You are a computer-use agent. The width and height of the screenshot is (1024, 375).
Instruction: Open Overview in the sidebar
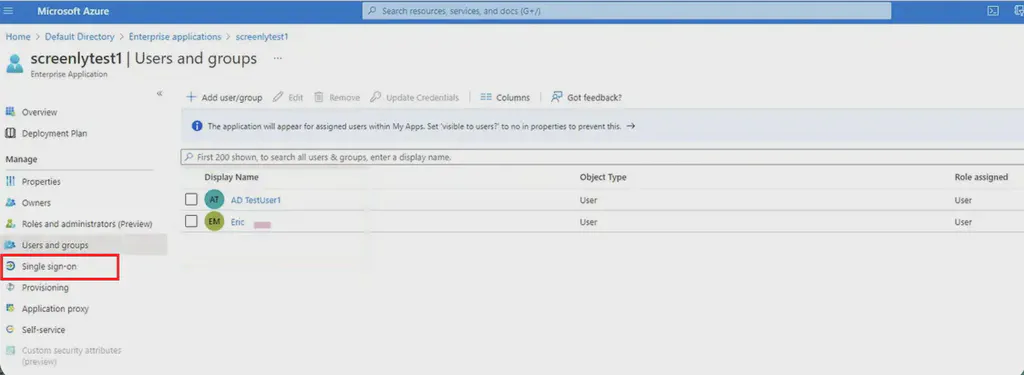pos(39,112)
